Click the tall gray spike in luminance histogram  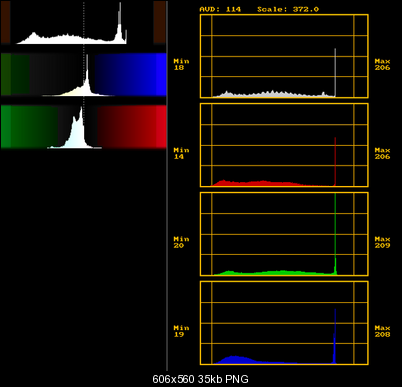pos(335,73)
